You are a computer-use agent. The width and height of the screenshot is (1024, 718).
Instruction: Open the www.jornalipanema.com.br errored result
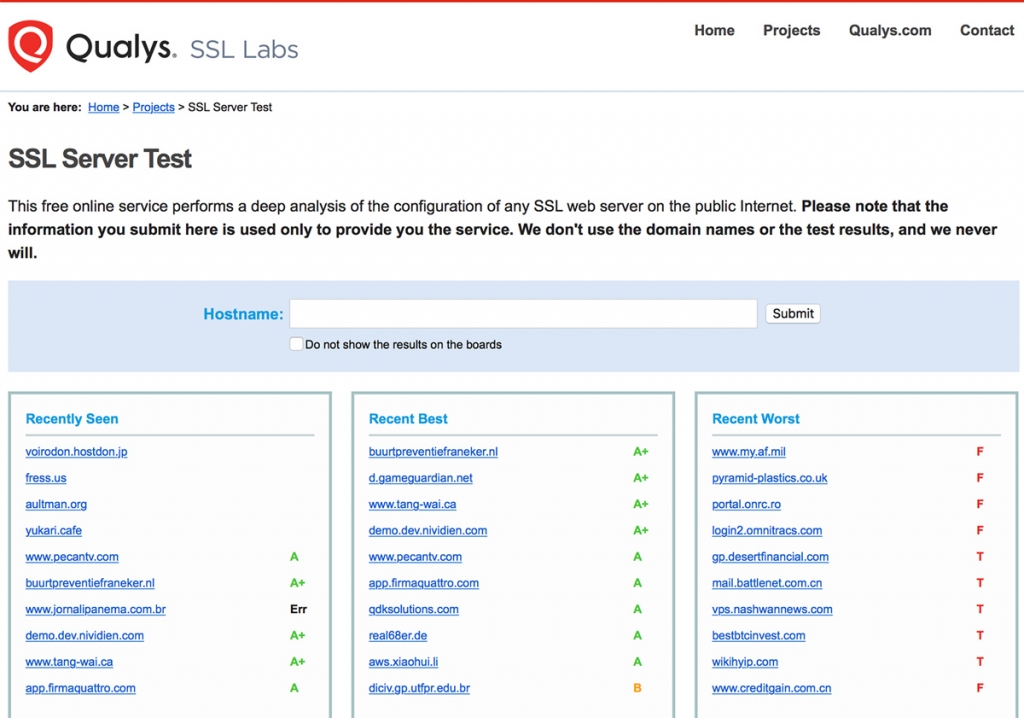(x=95, y=609)
